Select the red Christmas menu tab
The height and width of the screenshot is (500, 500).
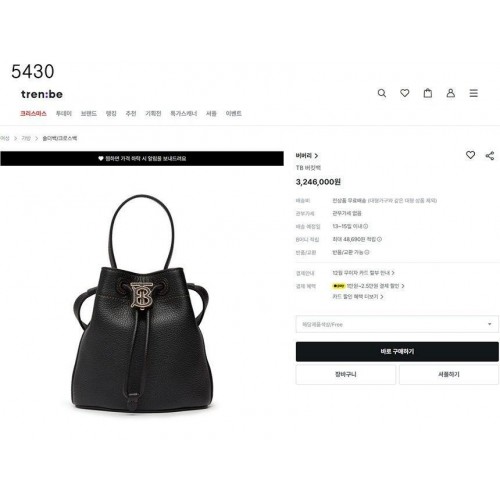(33, 114)
